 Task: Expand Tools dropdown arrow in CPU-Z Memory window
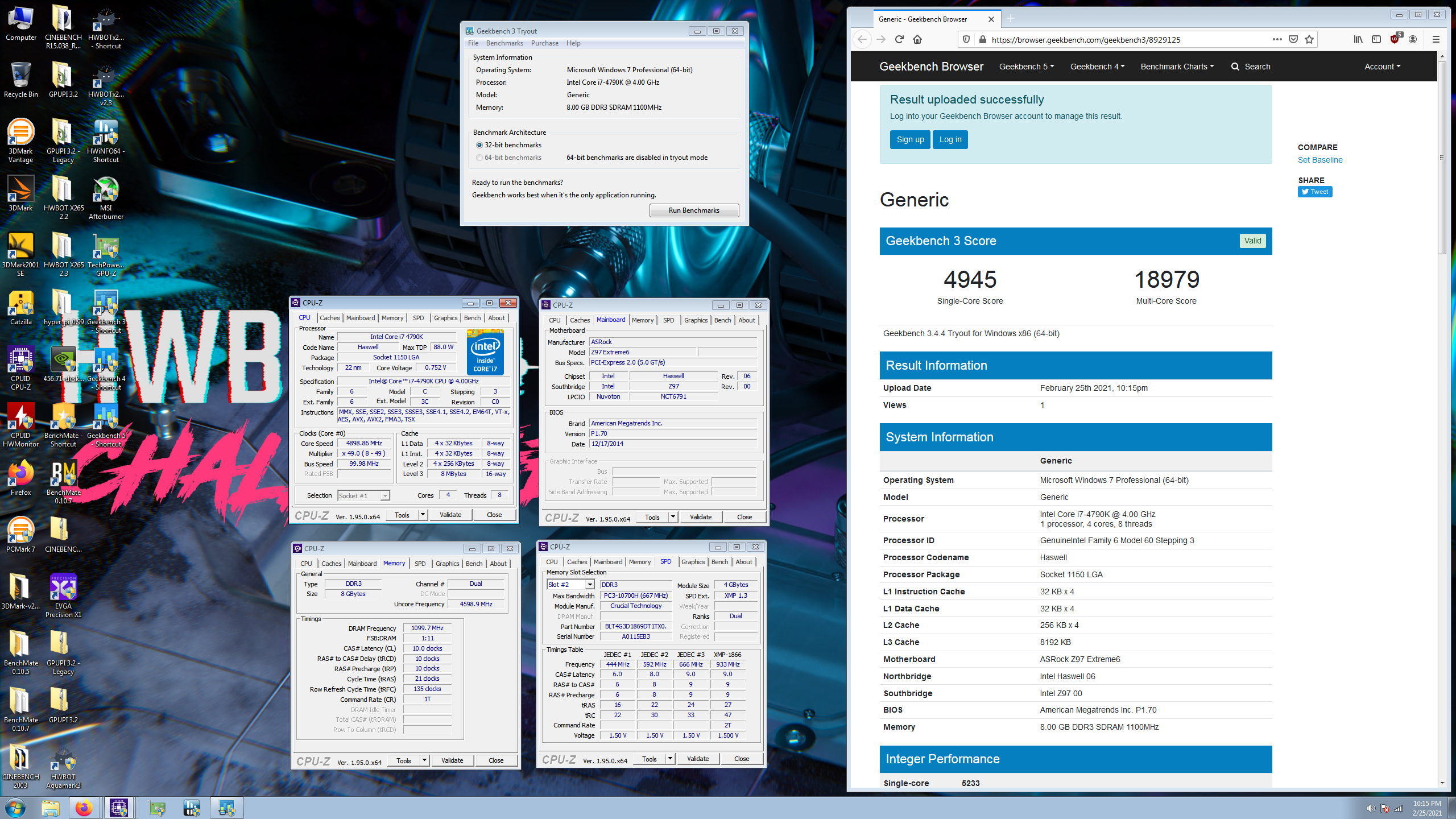pos(424,760)
